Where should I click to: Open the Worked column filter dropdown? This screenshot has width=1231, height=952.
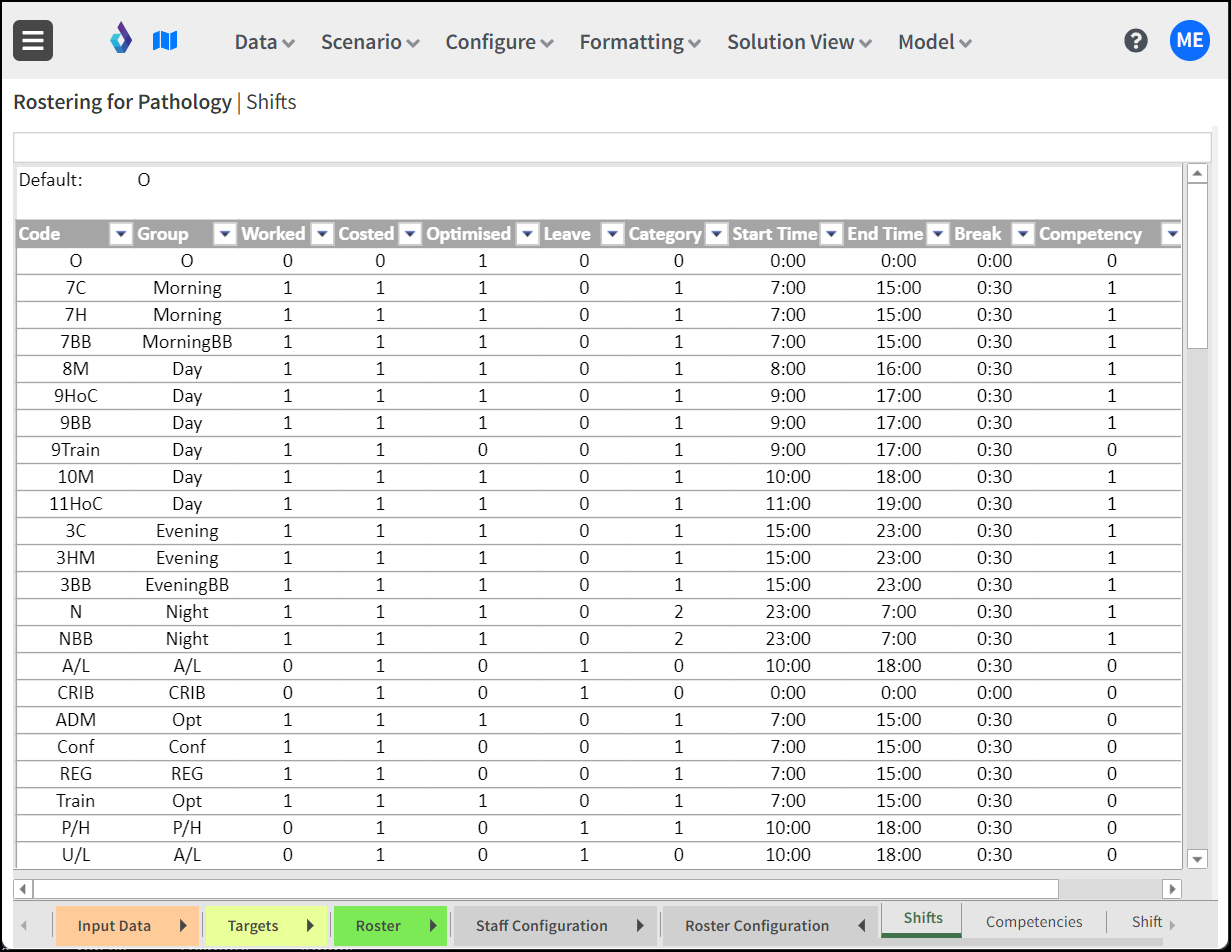pos(322,234)
